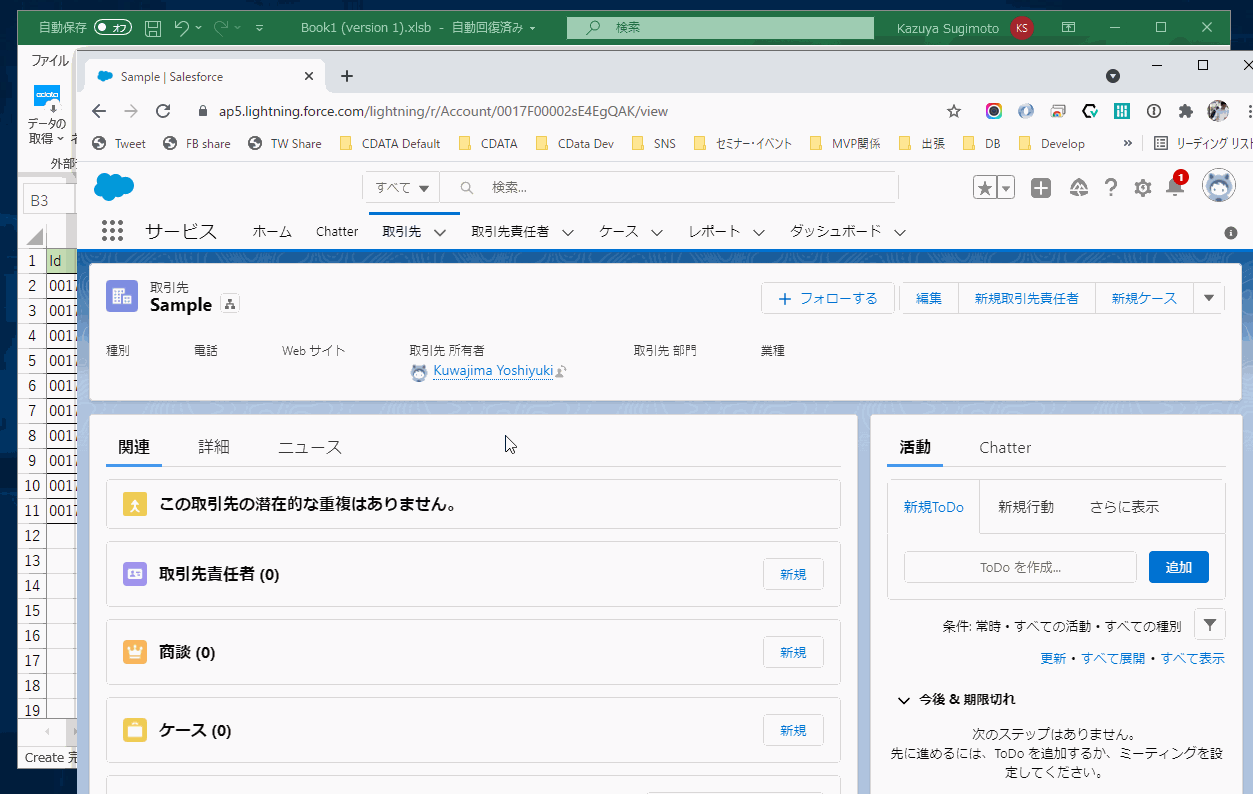The image size is (1253, 794).
Task: Close the Sample | Salesforce tab
Action: pos(309,76)
